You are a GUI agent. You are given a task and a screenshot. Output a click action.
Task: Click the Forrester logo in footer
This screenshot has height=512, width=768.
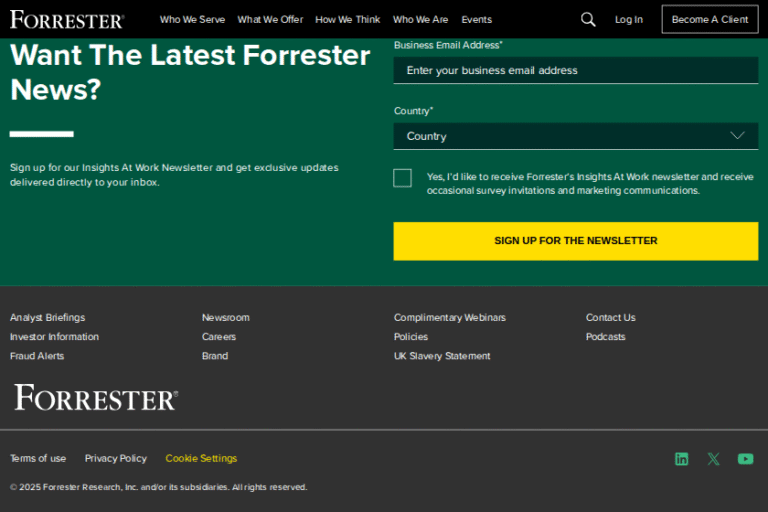click(x=96, y=398)
